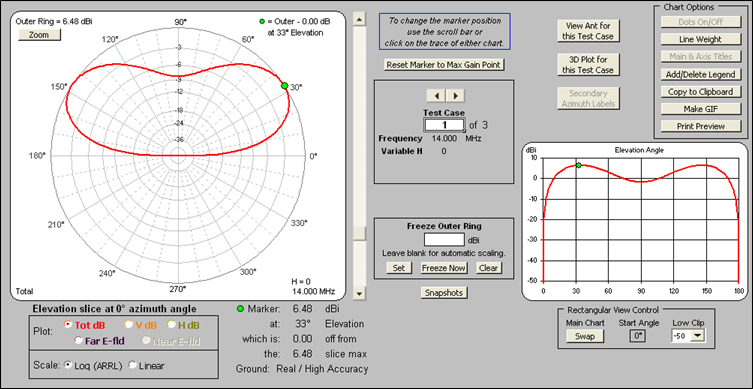Click green marker on rectangular elevation chart
Viewport: 753px width, 389px height.
click(579, 165)
